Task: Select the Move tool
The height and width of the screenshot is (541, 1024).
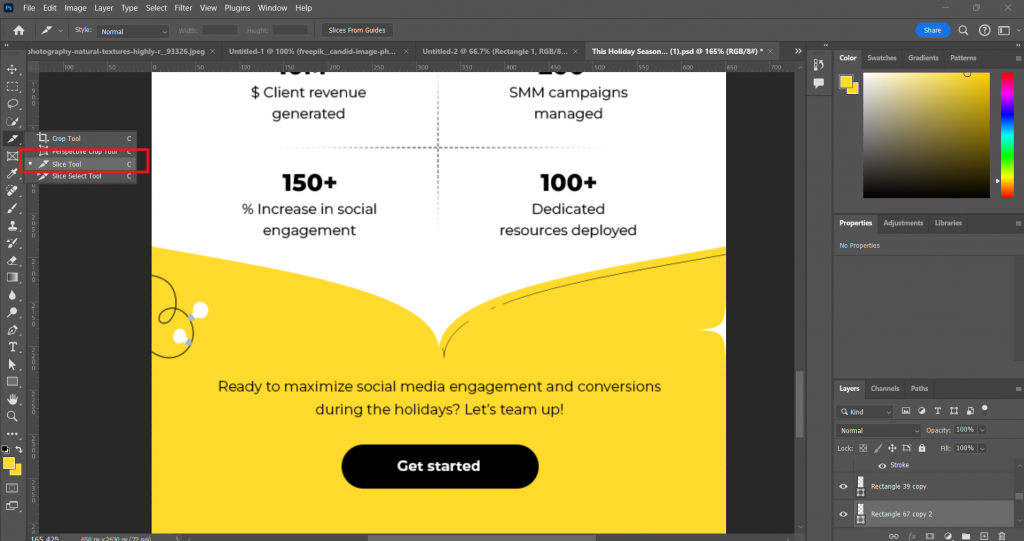Action: click(x=12, y=69)
